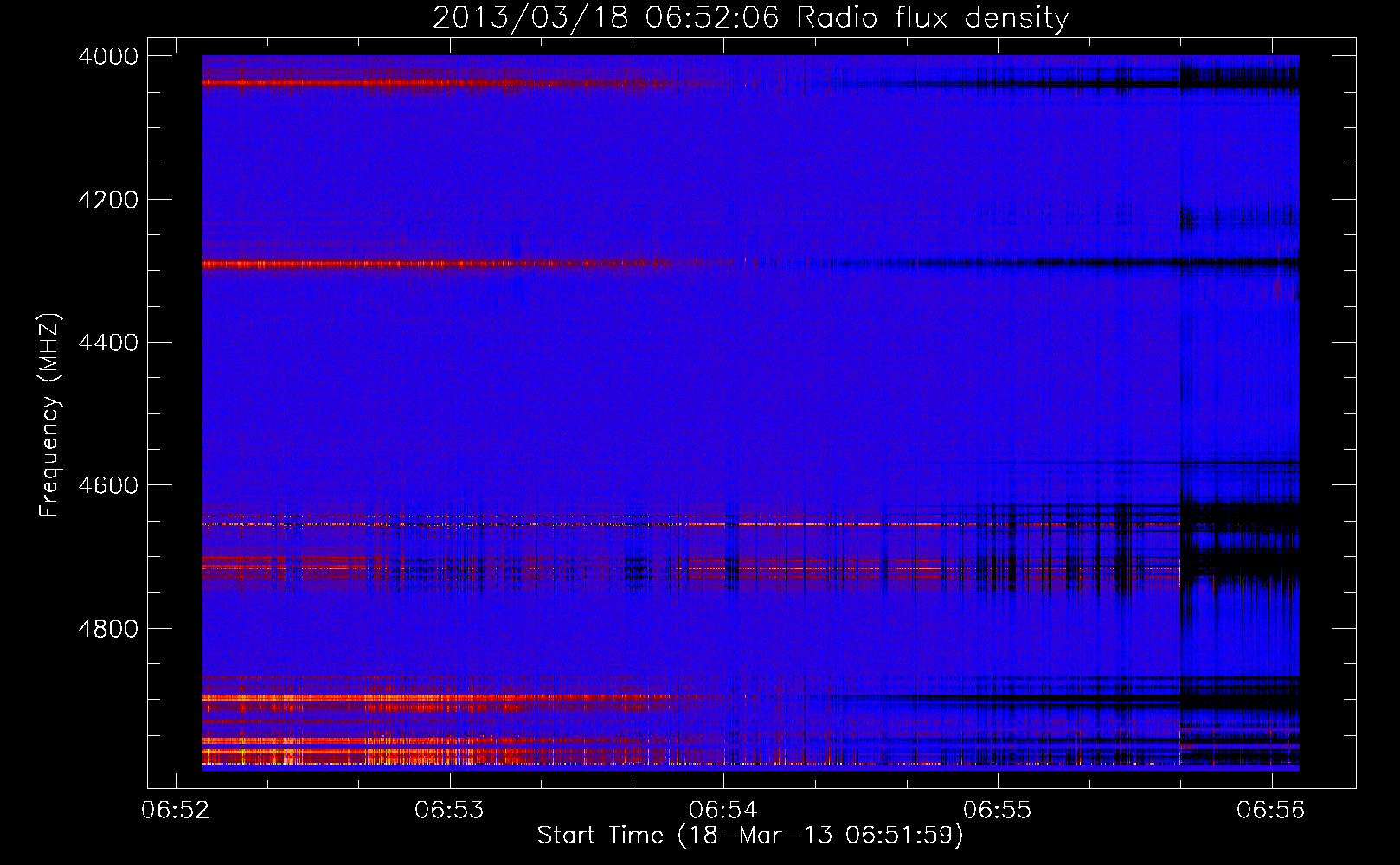Click the 06:56 time tick label

(1271, 810)
